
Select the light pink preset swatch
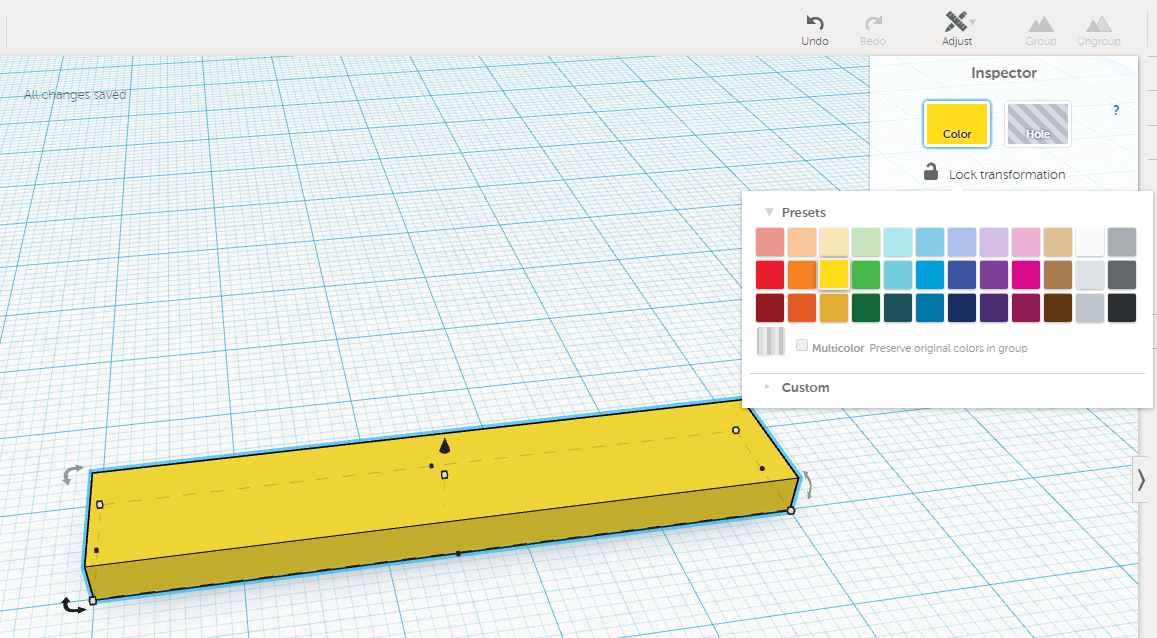[x=1026, y=242]
